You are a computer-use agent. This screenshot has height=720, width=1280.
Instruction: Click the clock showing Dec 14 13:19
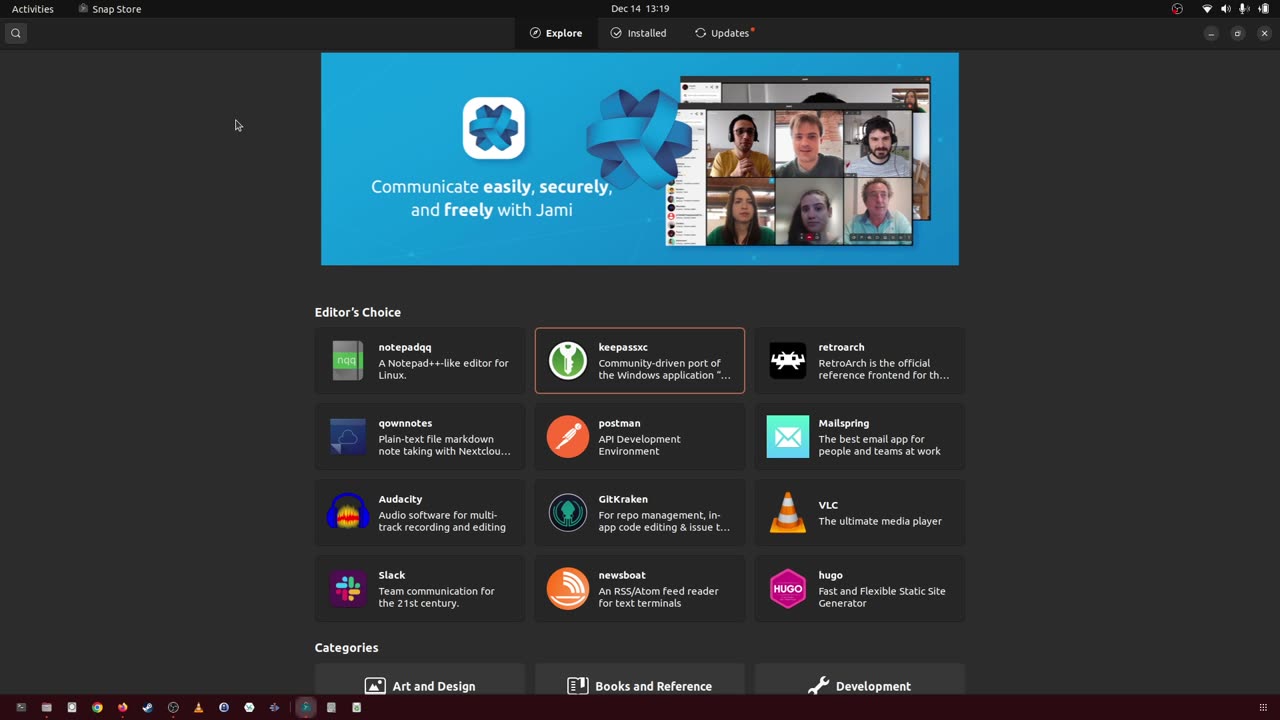pyautogui.click(x=640, y=9)
